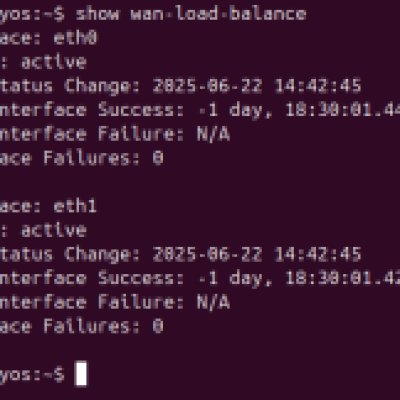400x400 pixels.
Task: Click the word 'Failure:' in the eth1 block
Action: [141, 302]
